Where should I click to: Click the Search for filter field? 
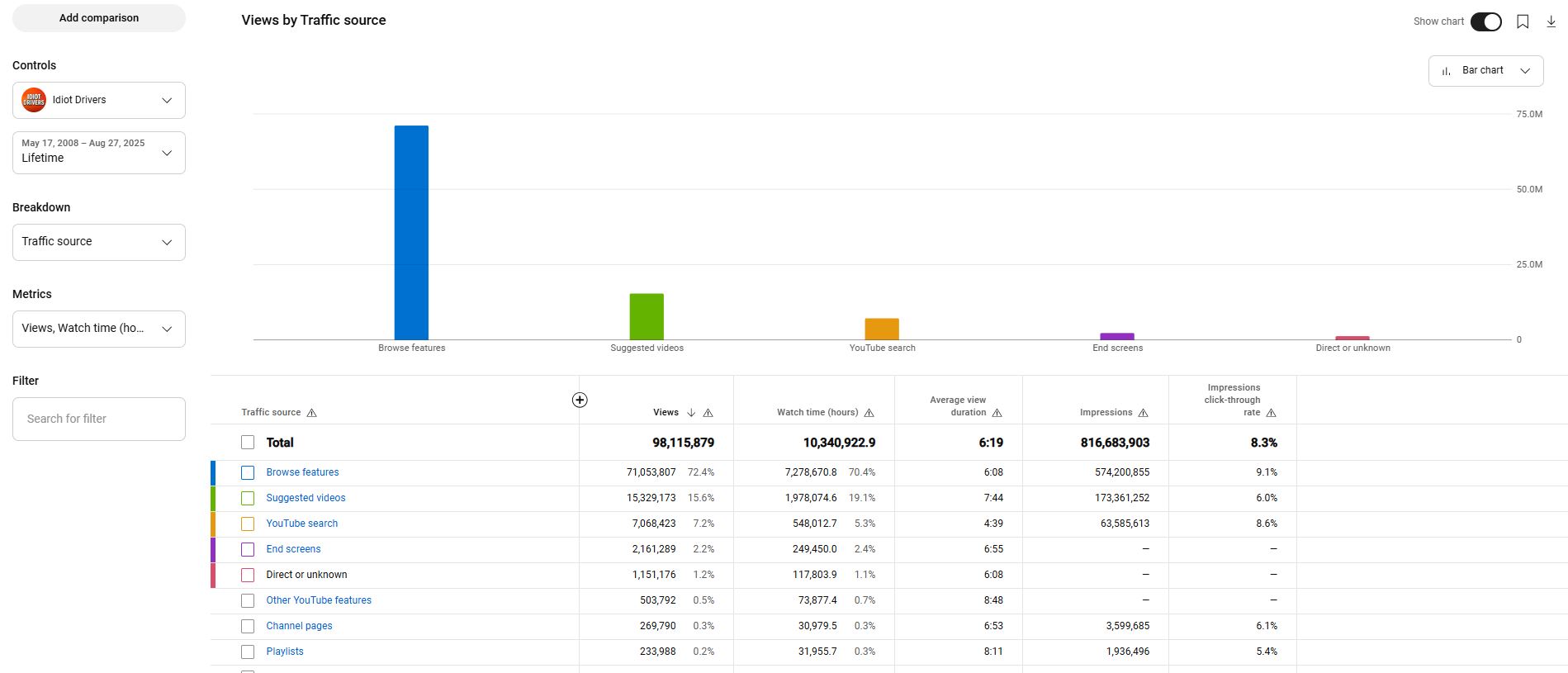[99, 419]
